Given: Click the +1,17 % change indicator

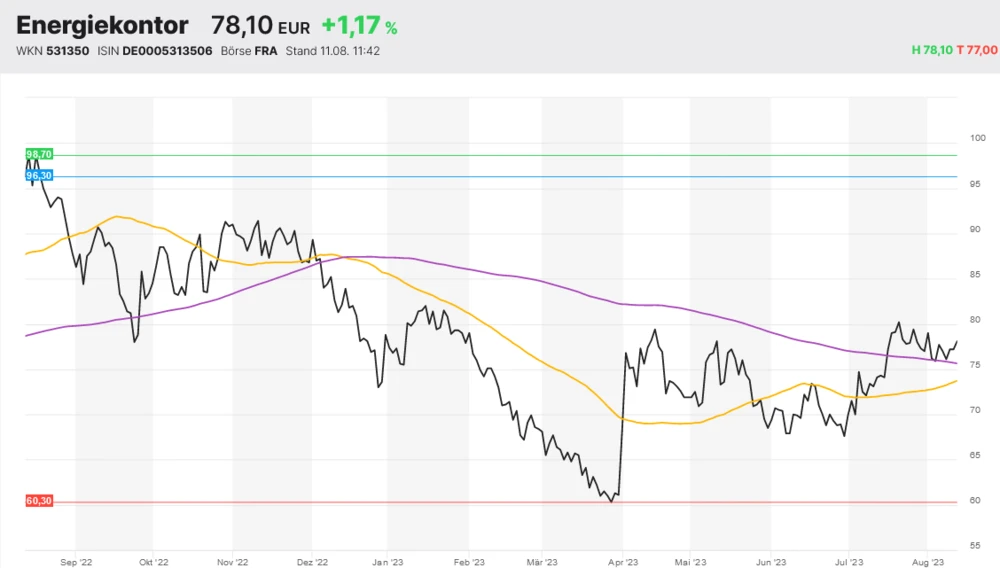Looking at the screenshot, I should 359,25.
